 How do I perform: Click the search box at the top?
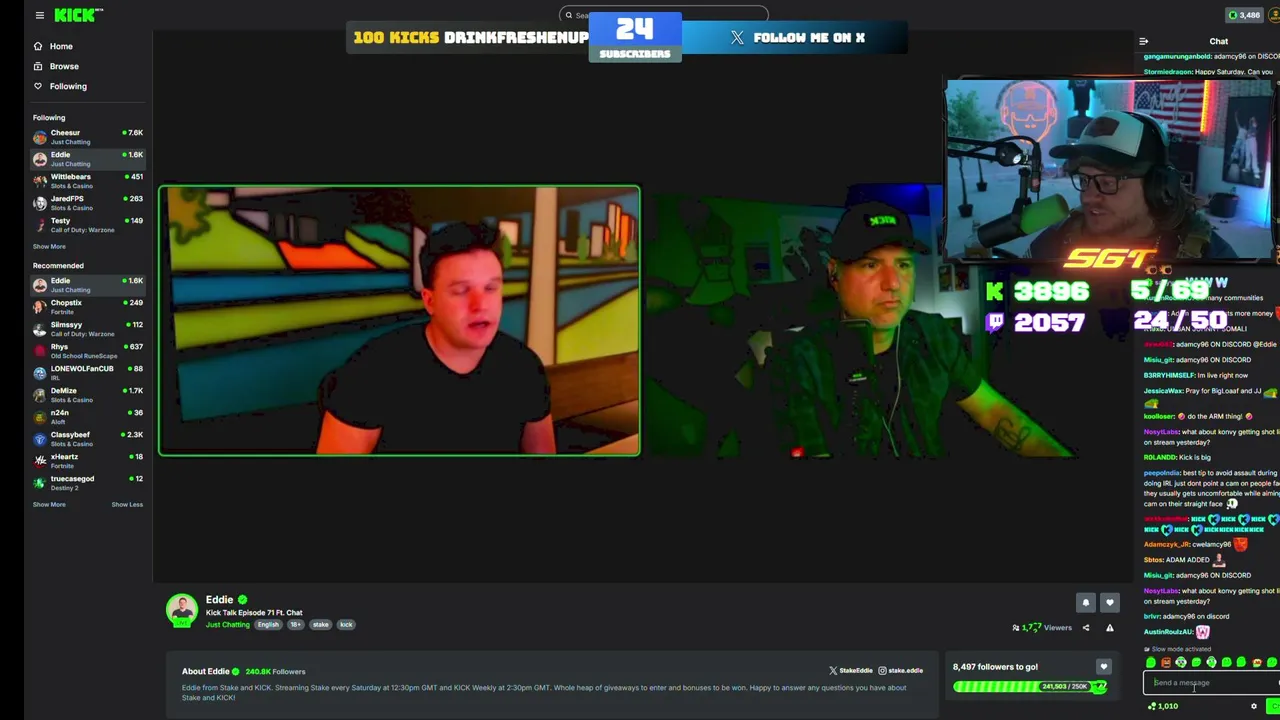[663, 15]
